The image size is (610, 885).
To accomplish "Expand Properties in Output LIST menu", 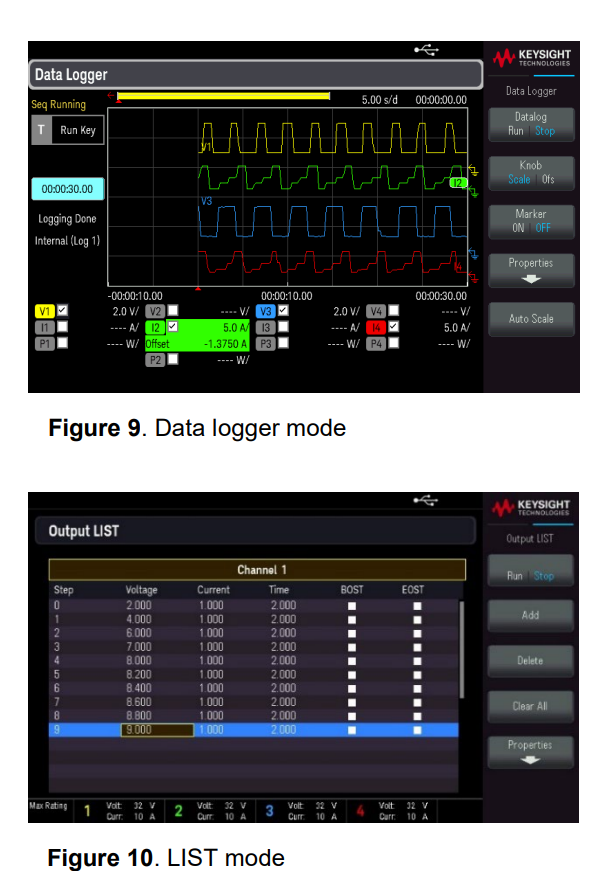I will coord(530,751).
